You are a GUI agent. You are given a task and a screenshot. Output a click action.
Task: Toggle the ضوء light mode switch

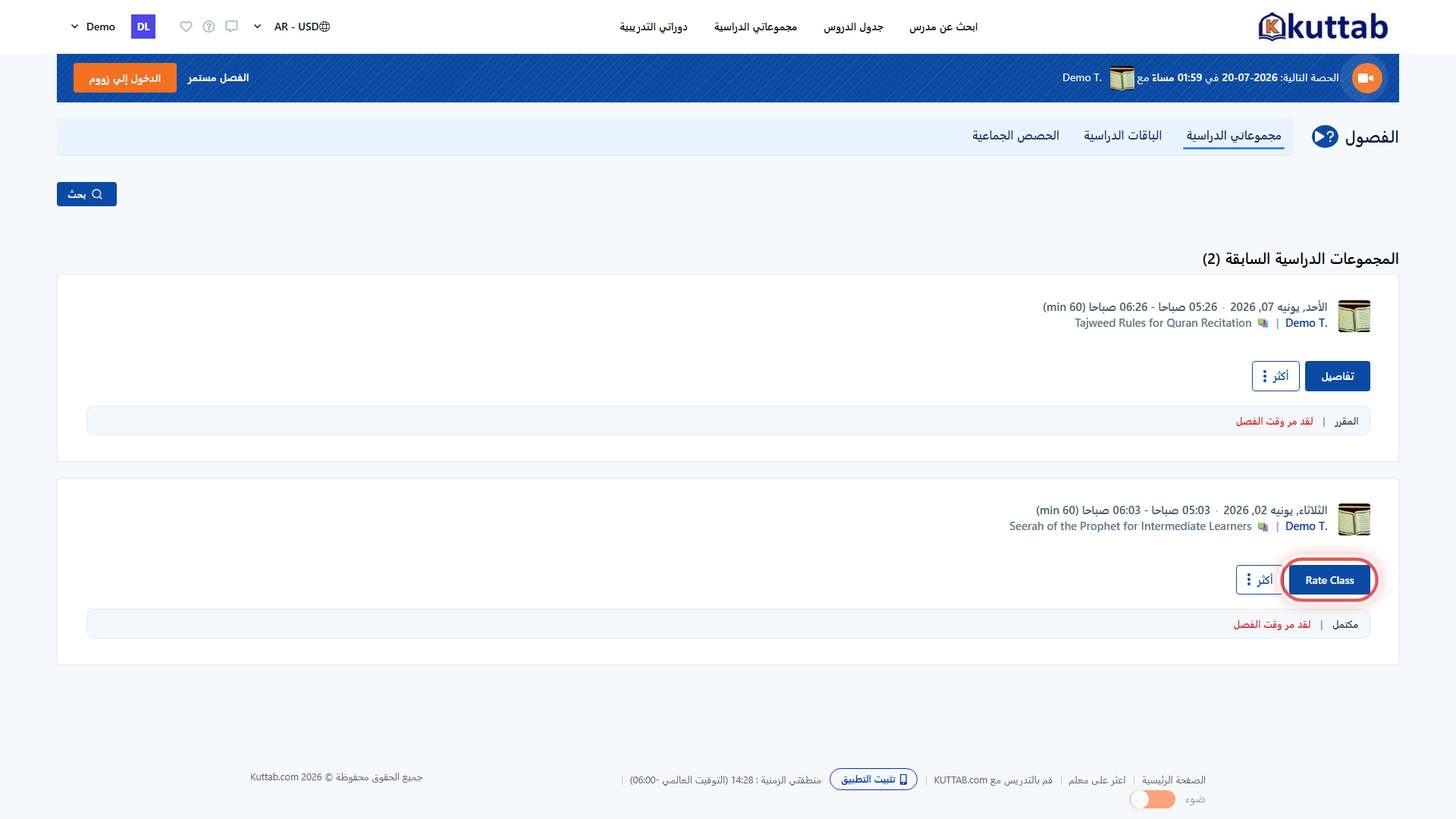tap(1152, 799)
